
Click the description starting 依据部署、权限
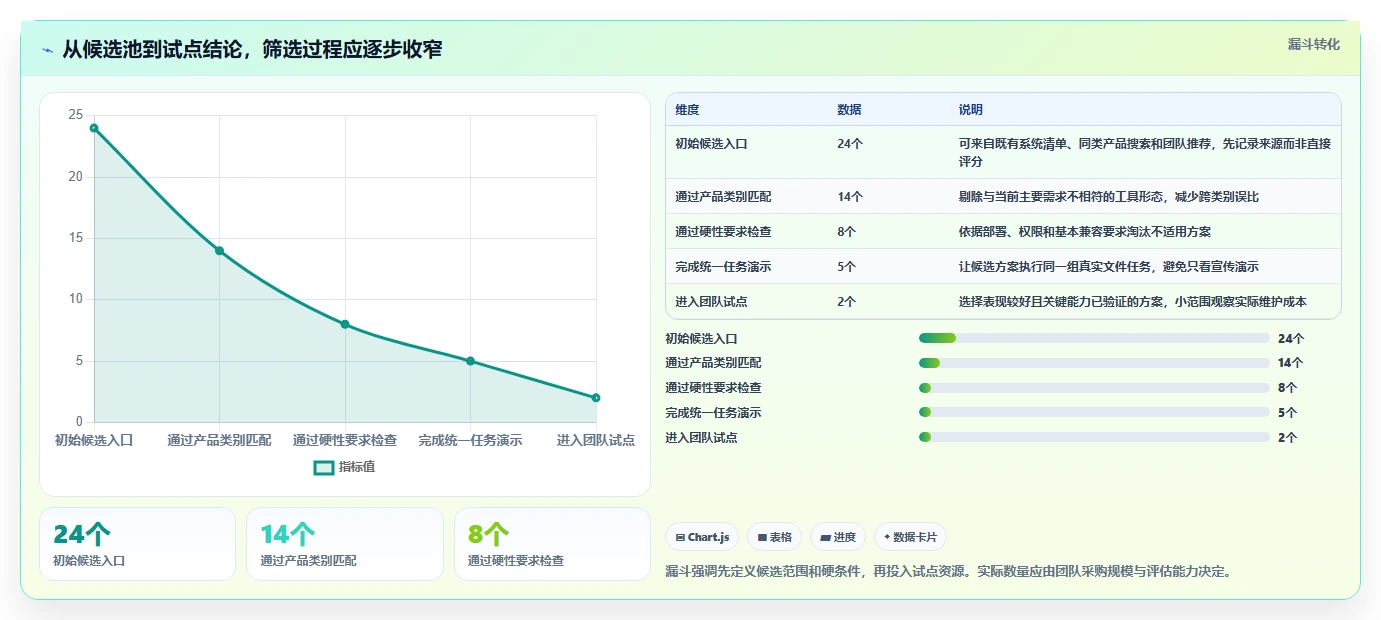1085,232
